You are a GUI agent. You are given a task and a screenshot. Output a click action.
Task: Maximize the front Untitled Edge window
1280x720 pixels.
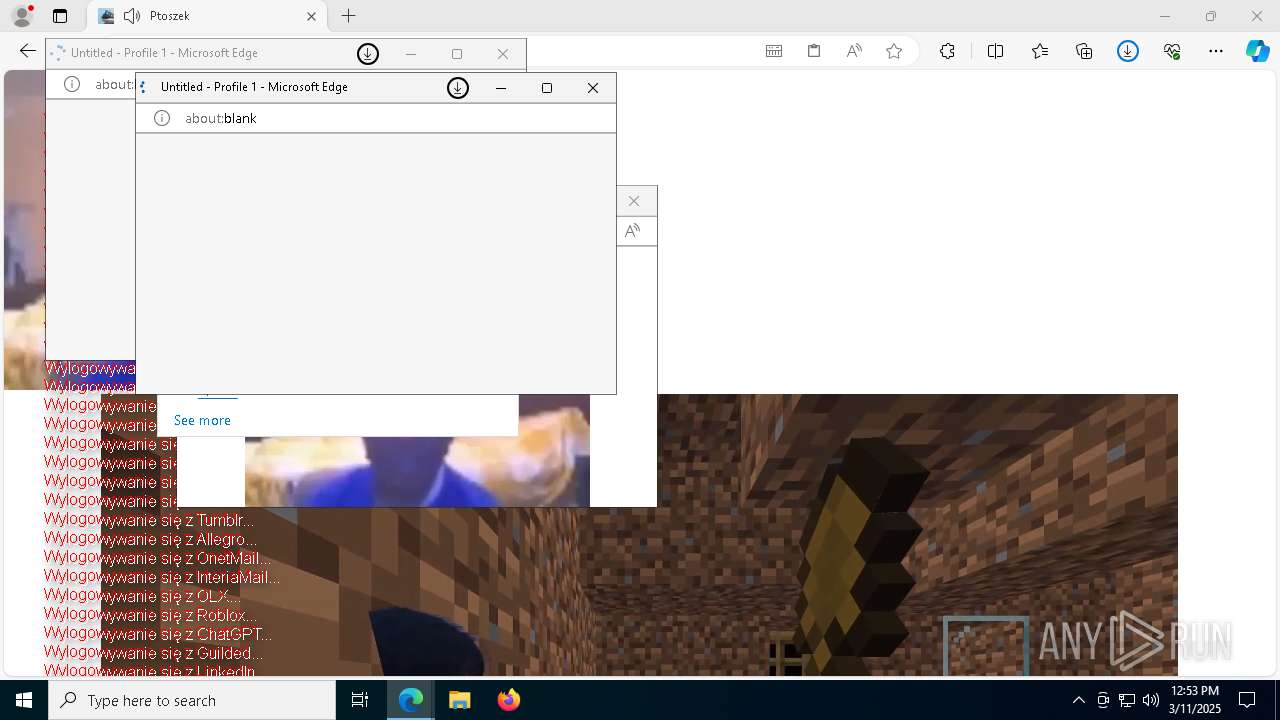coord(547,88)
